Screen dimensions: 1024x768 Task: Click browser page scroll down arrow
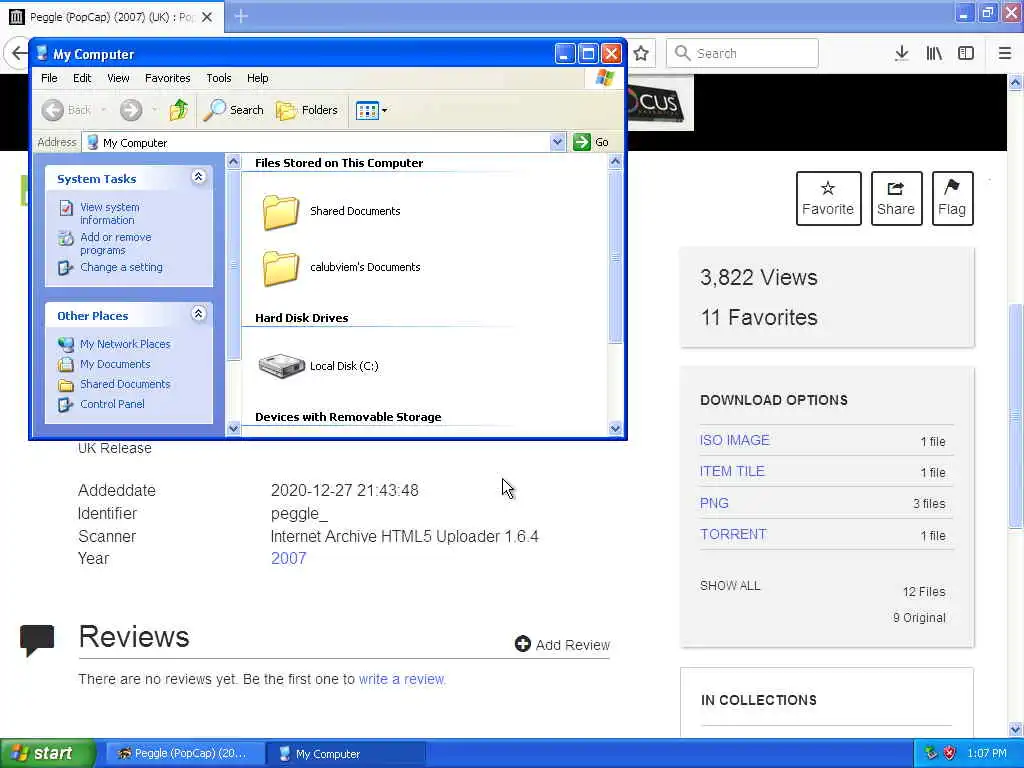pos(1016,729)
